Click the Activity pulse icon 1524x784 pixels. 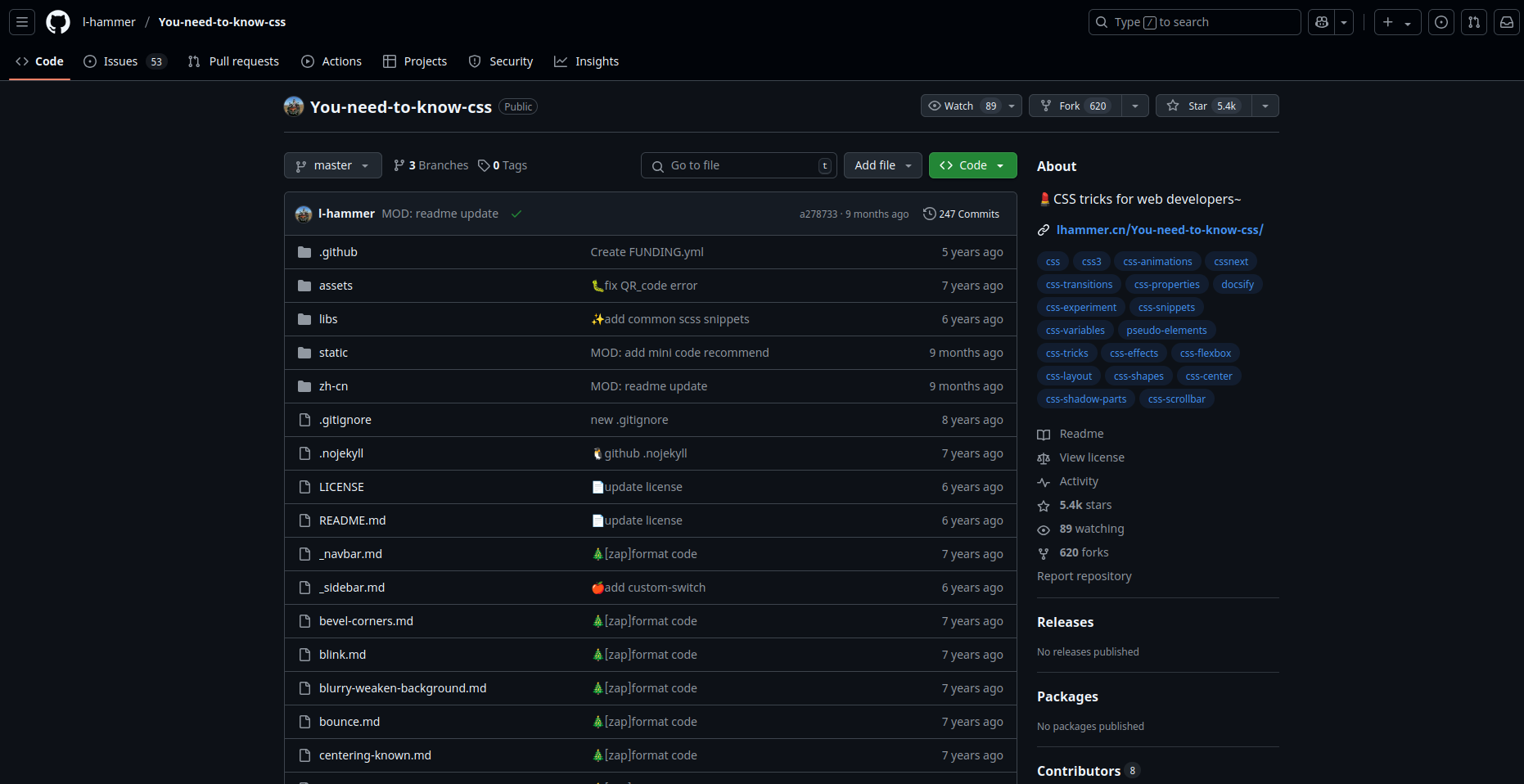pos(1044,482)
